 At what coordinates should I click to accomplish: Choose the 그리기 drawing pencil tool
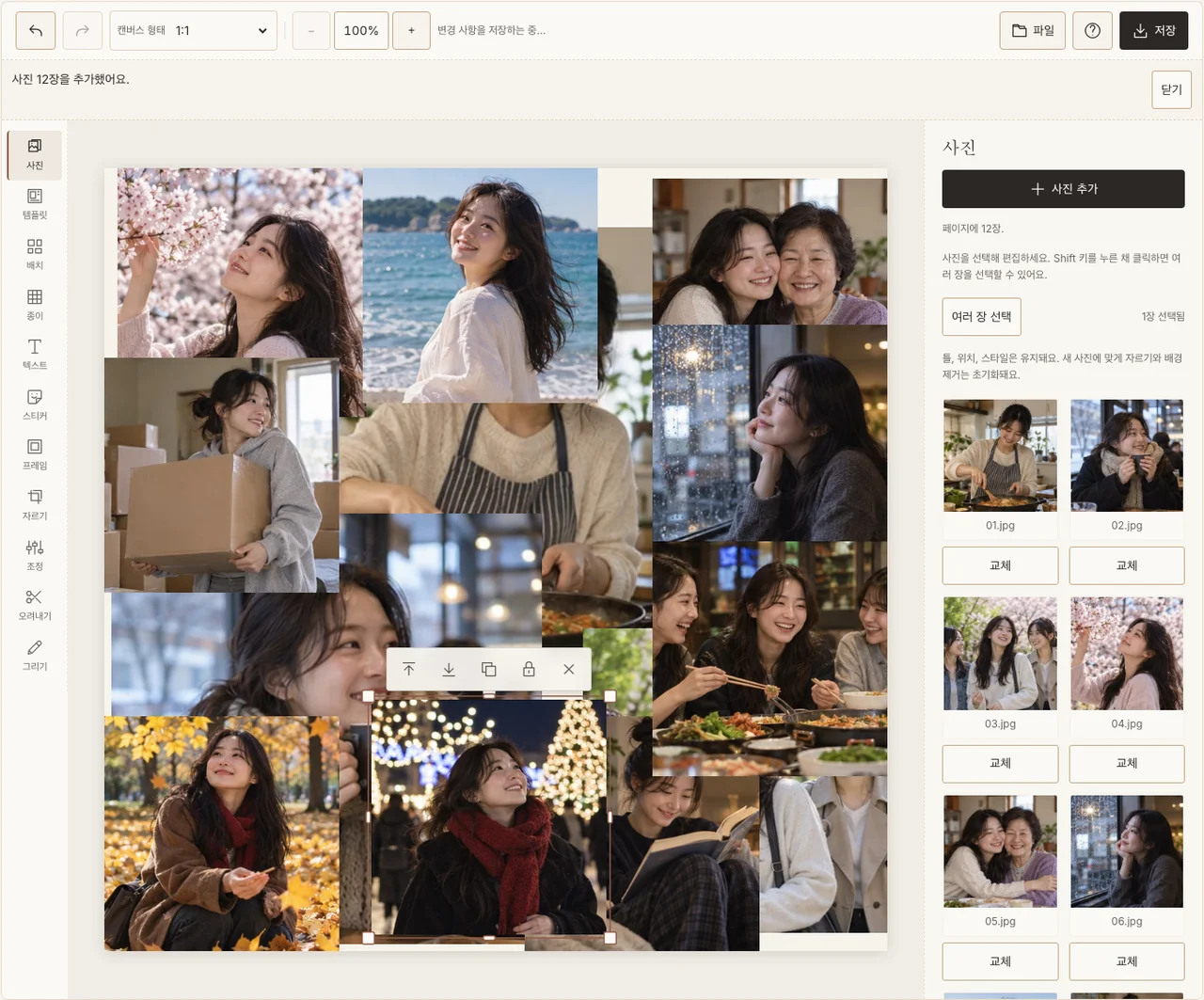pyautogui.click(x=35, y=655)
